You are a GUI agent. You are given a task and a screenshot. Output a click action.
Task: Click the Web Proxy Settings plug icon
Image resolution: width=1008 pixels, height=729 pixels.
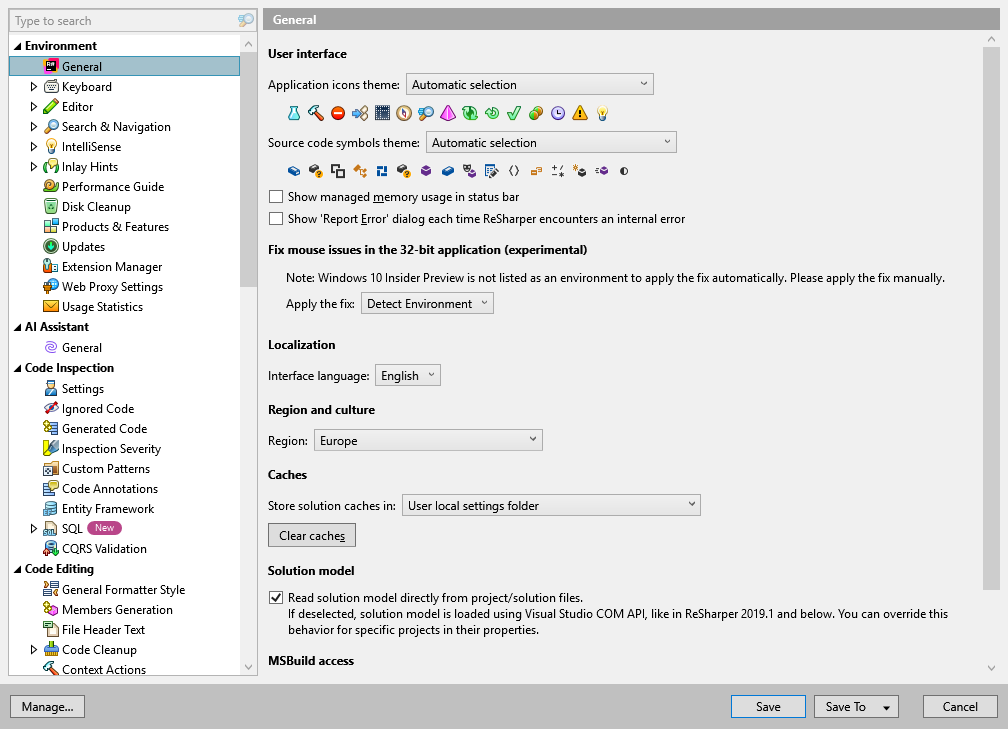(49, 286)
